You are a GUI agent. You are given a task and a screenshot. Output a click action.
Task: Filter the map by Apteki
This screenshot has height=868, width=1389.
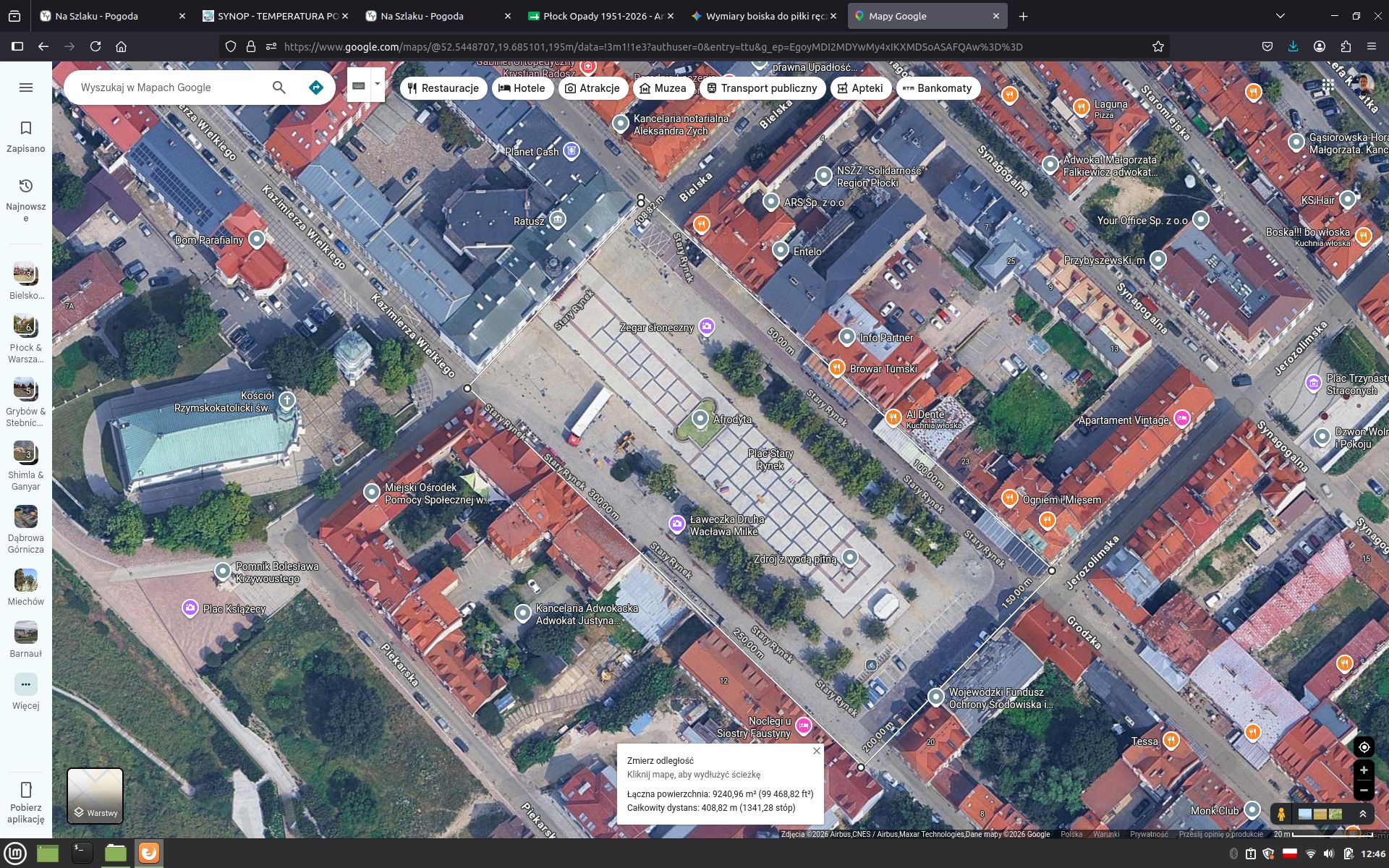(x=860, y=88)
